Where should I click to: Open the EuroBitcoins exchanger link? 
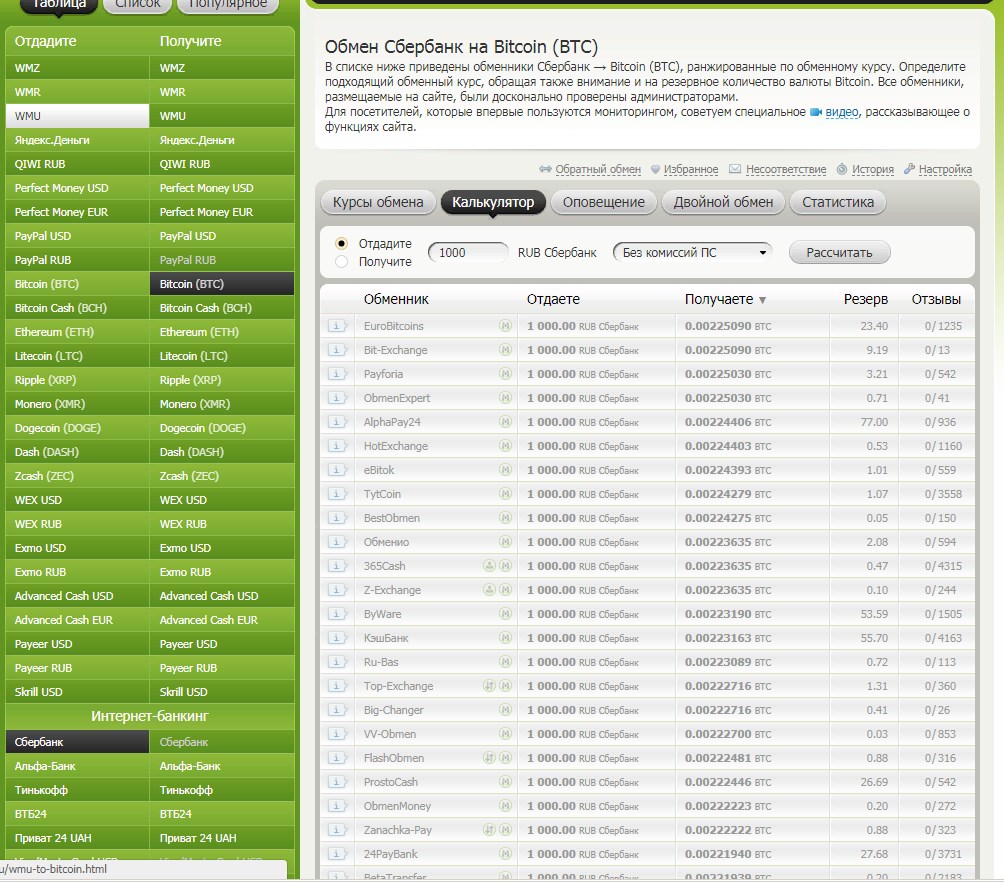pos(394,326)
